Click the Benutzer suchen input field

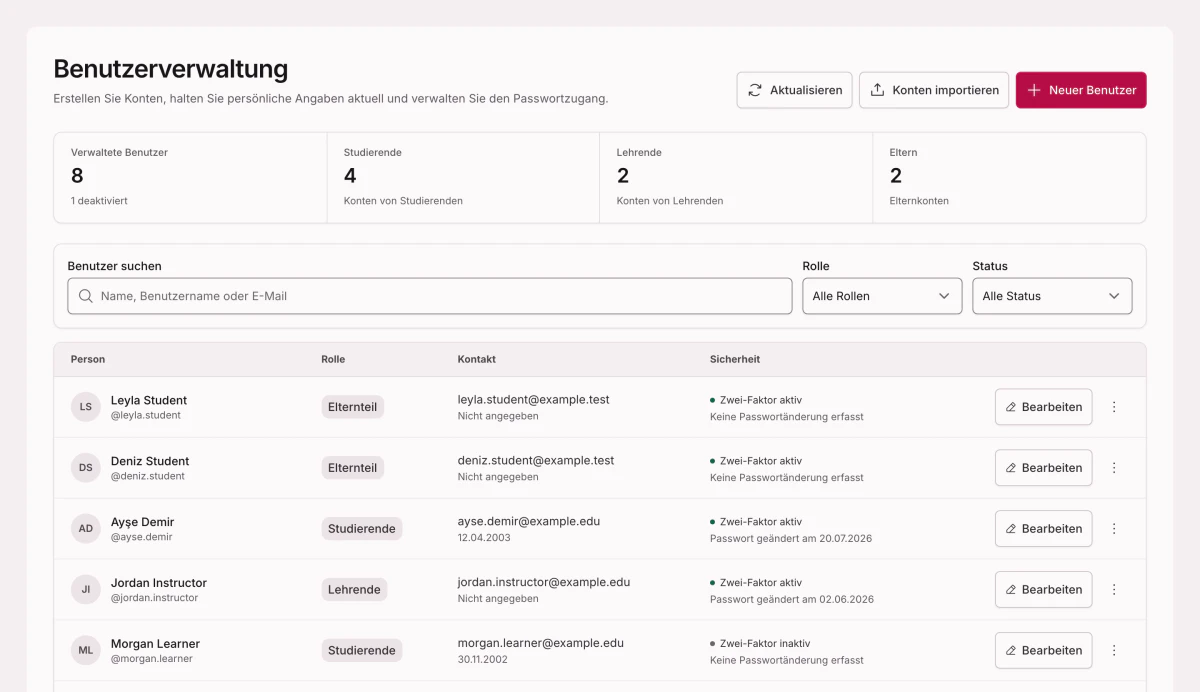point(430,296)
